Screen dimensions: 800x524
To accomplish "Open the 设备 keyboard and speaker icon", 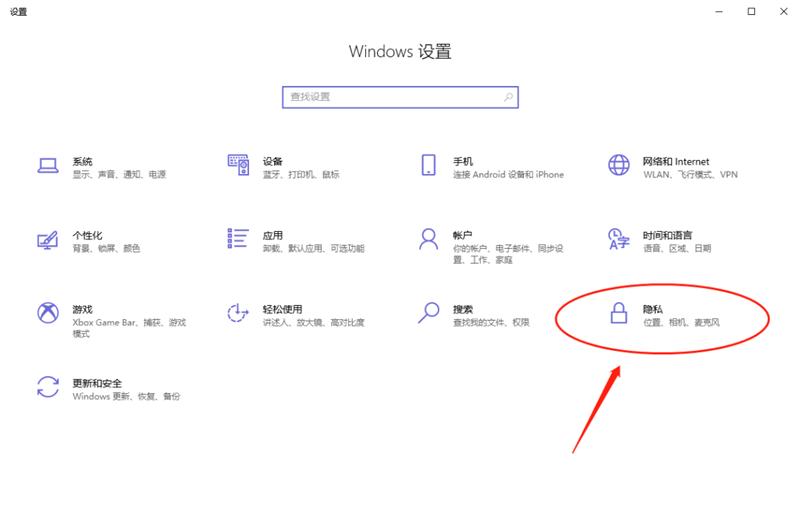I will tap(238, 165).
